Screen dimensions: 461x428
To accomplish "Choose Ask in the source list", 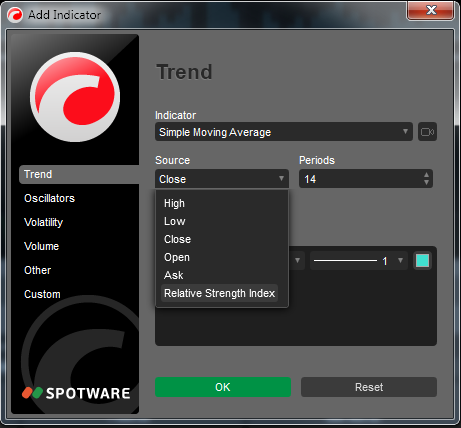I will tap(174, 275).
